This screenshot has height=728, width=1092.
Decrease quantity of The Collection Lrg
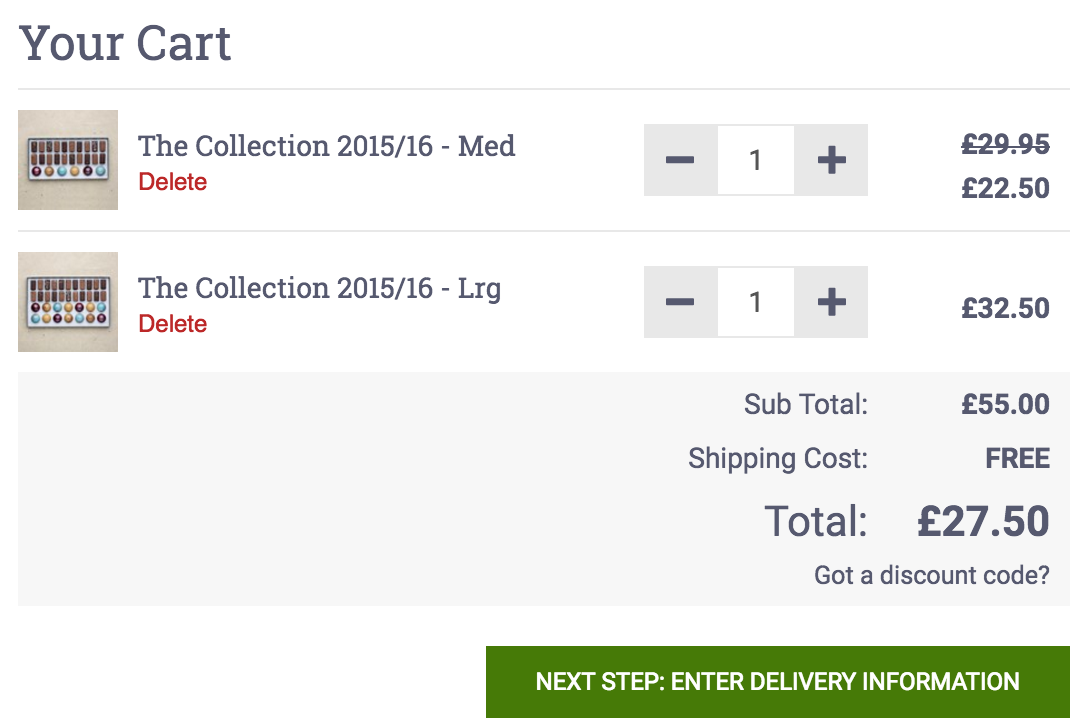click(680, 302)
